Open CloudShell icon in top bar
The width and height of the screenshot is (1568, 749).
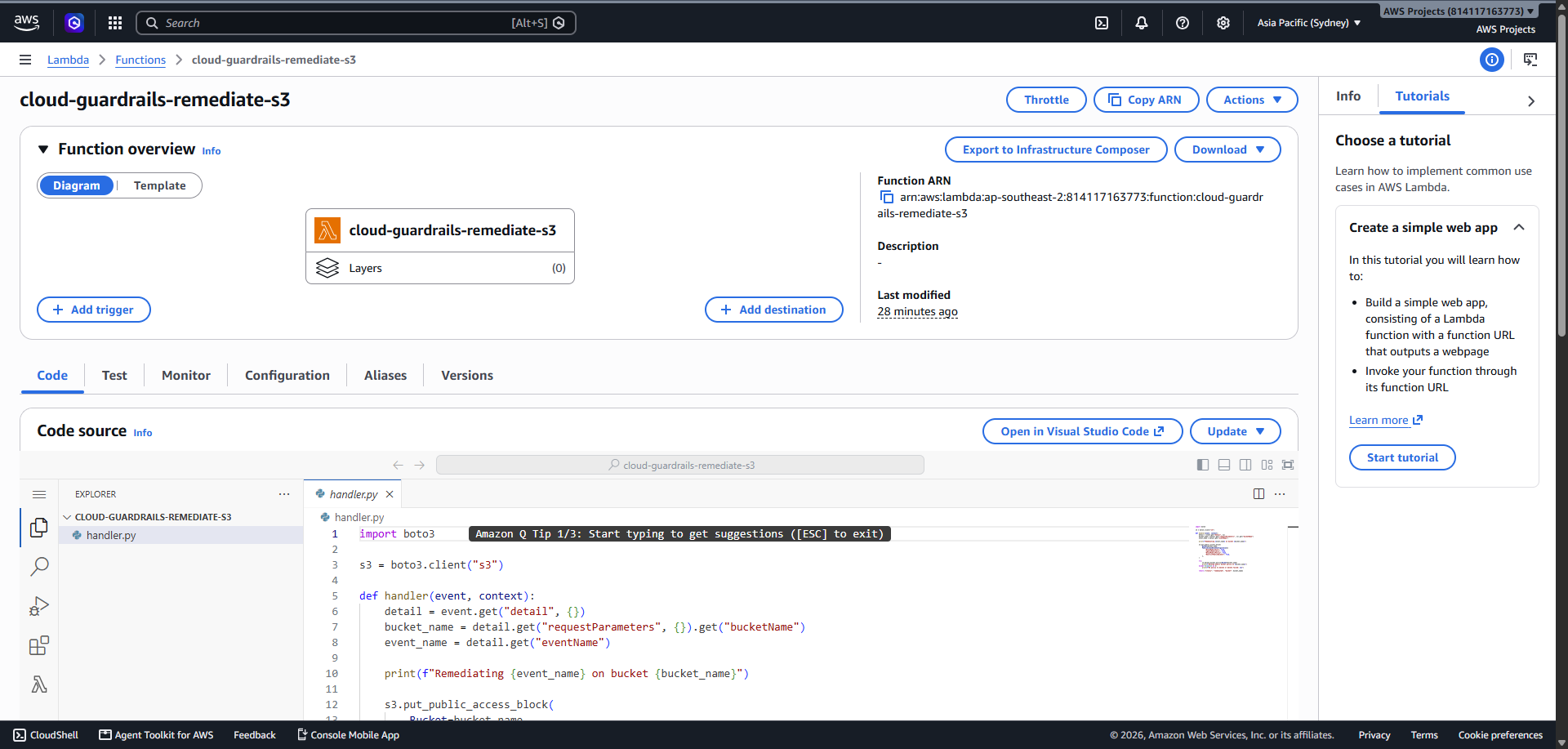pos(1102,23)
